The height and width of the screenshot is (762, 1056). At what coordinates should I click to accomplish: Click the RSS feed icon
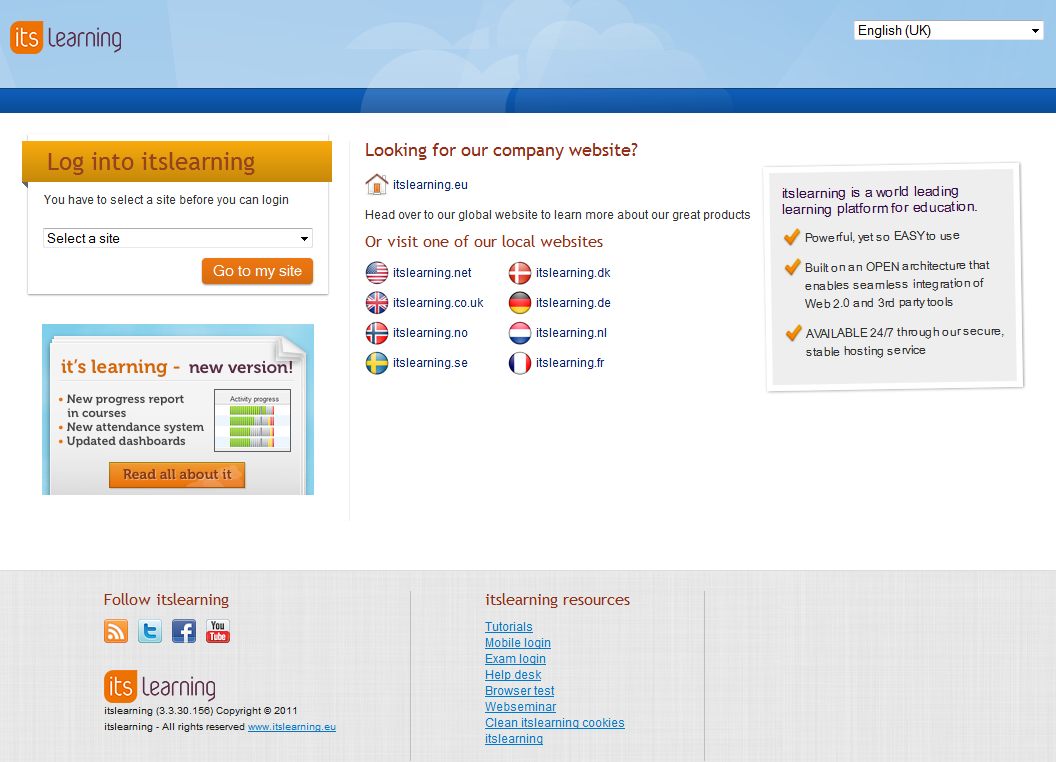point(116,631)
